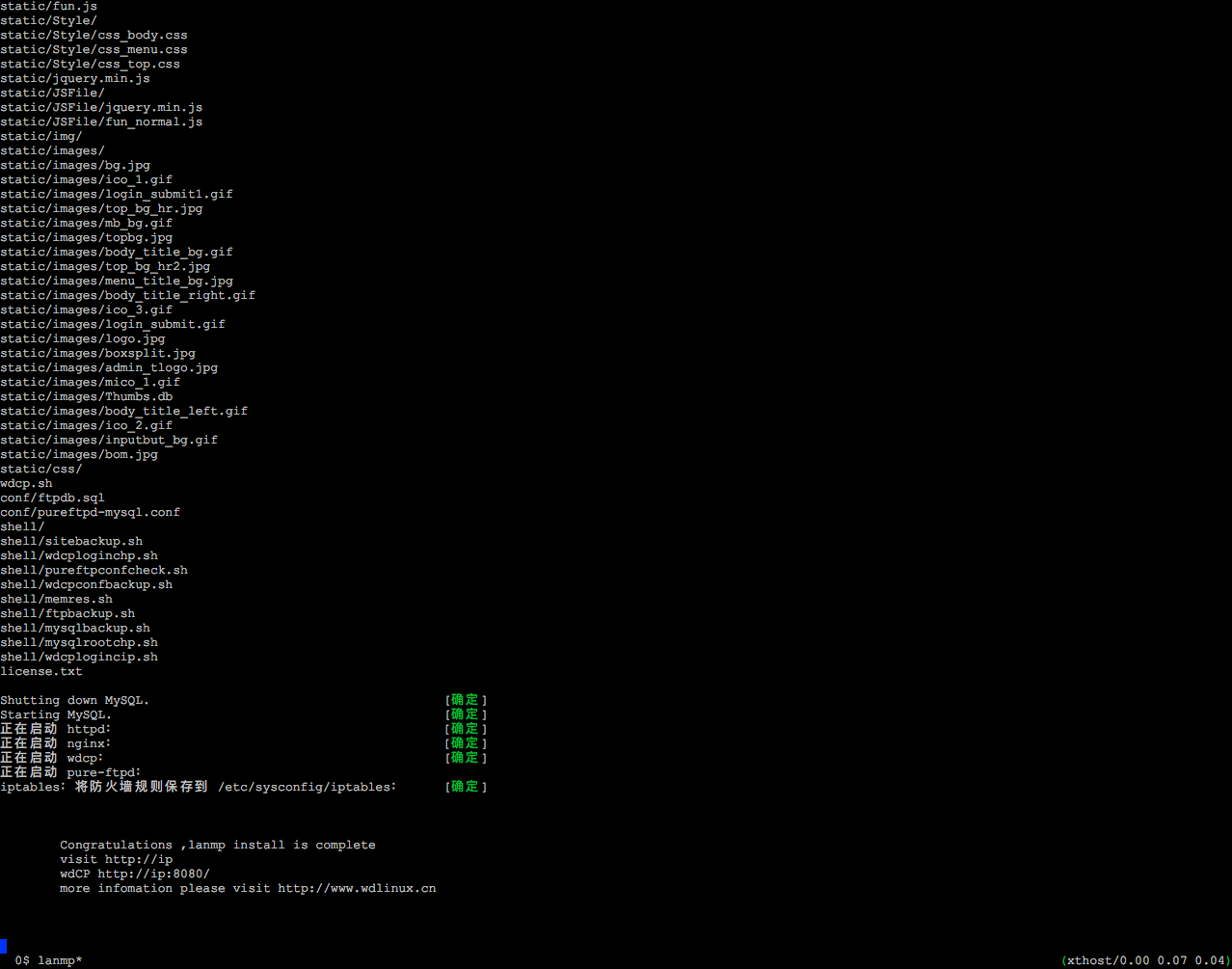Image resolution: width=1232 pixels, height=969 pixels.
Task: Select shell/sitebackup.sh line
Action: coord(71,541)
